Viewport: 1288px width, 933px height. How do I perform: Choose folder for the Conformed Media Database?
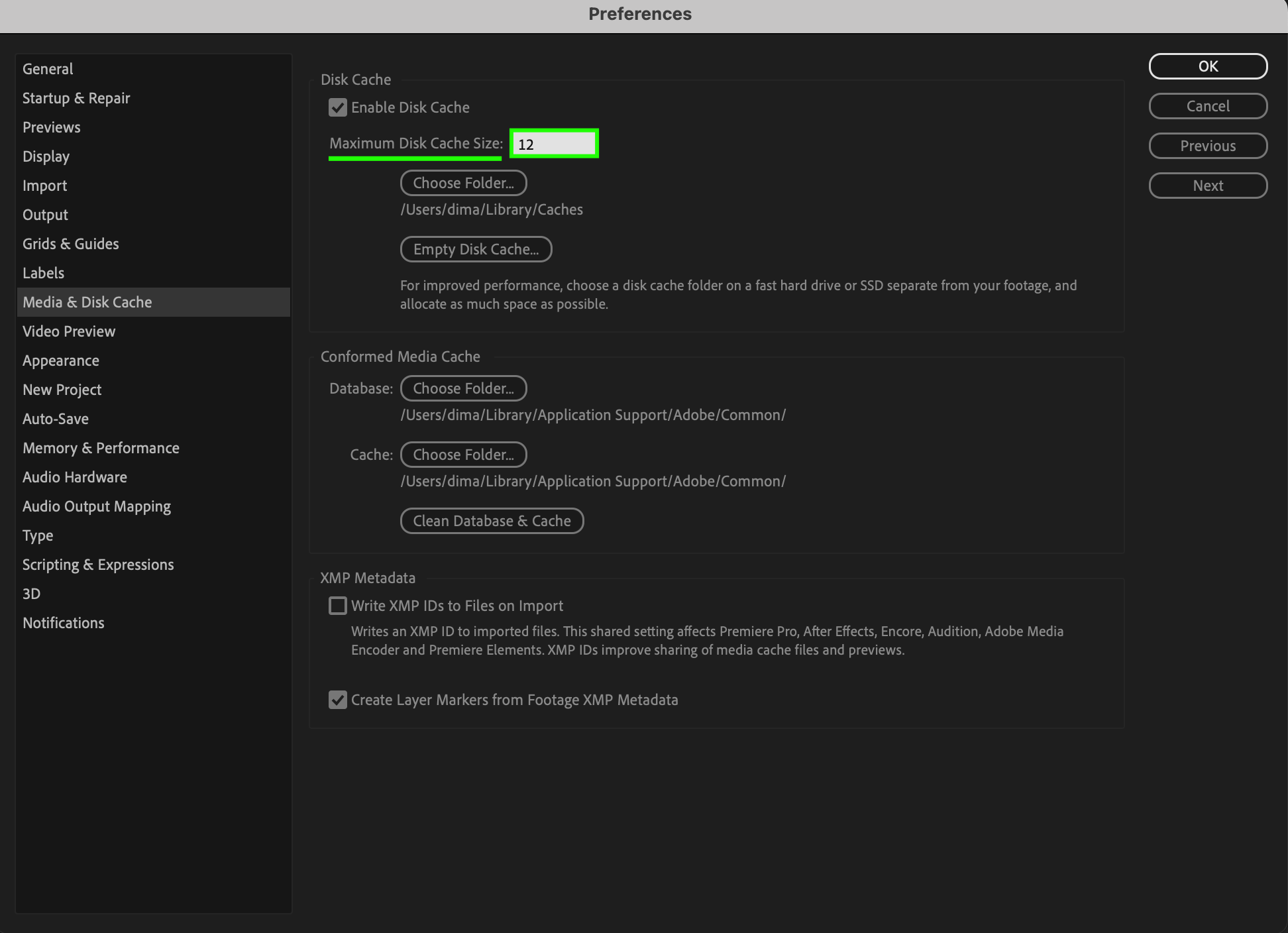[463, 388]
